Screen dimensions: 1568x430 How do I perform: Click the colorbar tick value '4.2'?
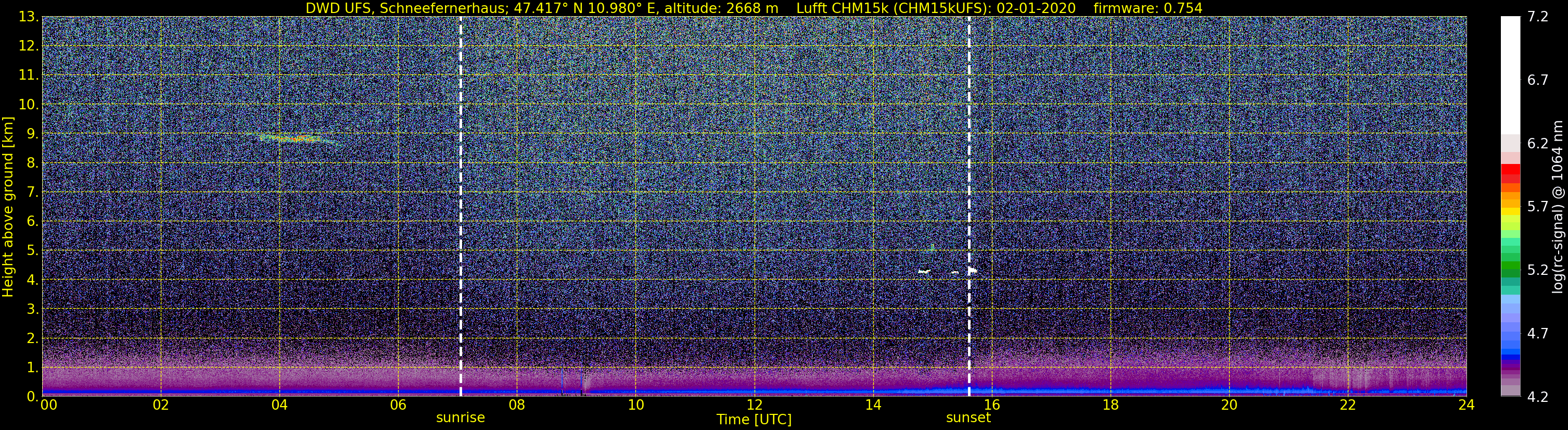pyautogui.click(x=1538, y=397)
